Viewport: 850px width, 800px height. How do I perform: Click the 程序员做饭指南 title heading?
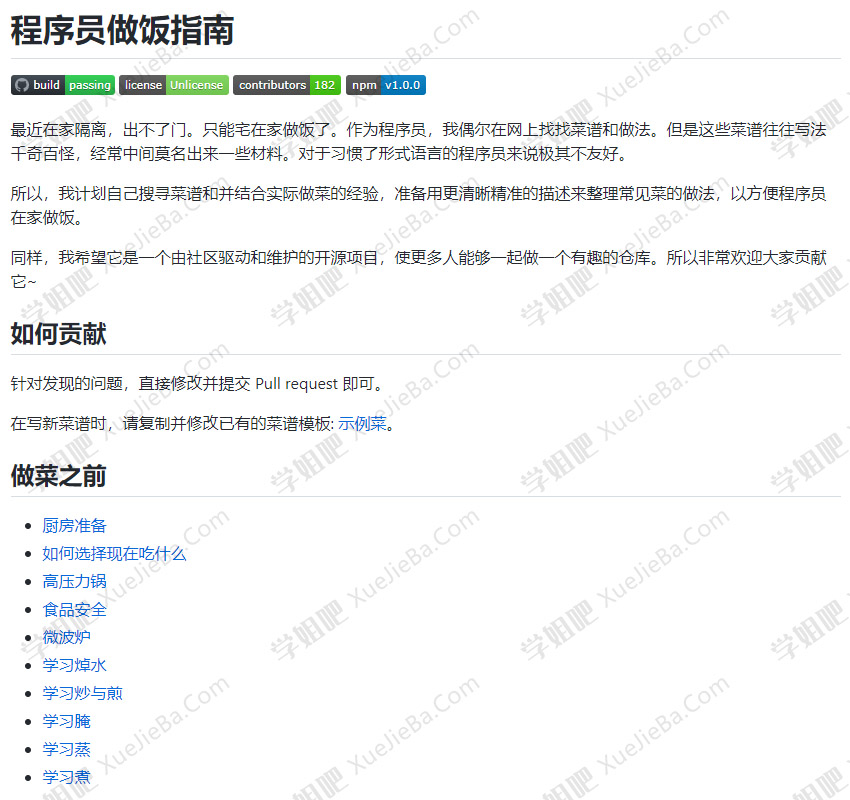coord(123,30)
